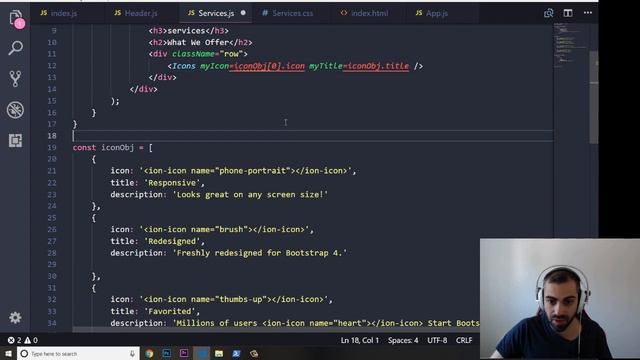Open the Manage gear menu
This screenshot has height=360, width=640.
(x=16, y=318)
